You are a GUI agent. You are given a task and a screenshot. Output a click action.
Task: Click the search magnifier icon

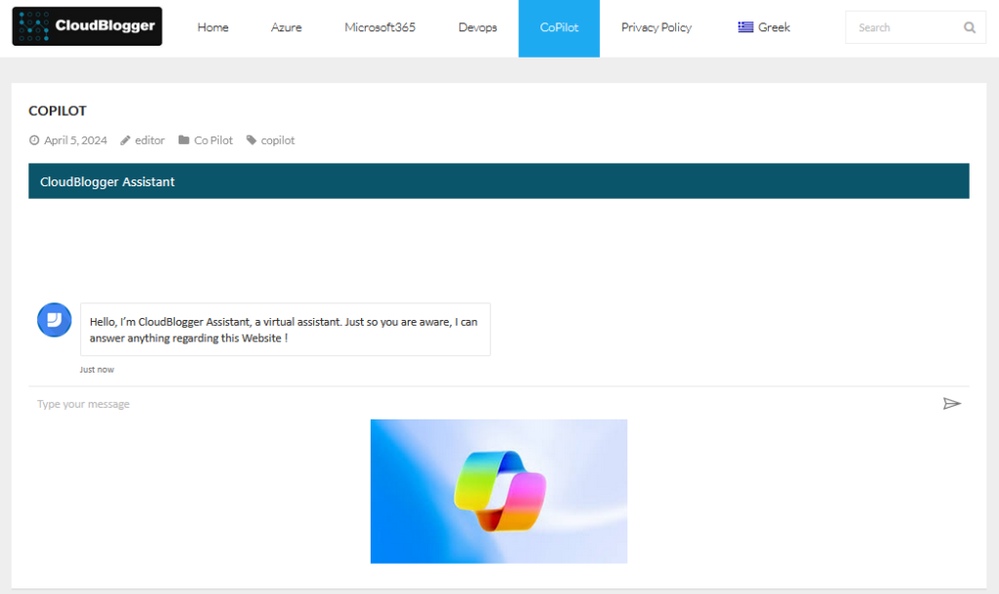point(970,27)
